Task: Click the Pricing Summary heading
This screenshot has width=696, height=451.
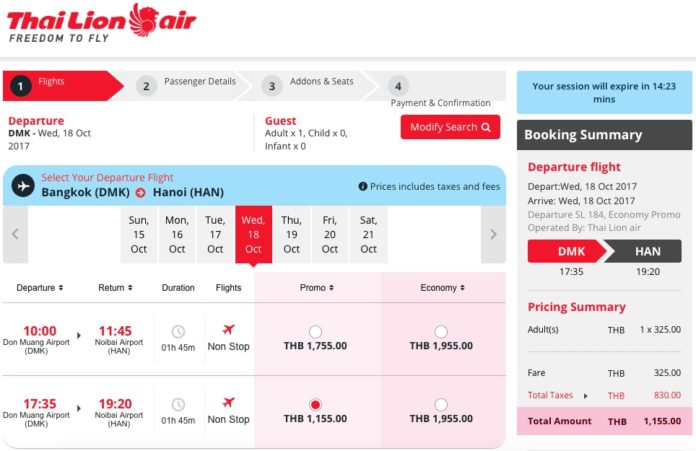Action: coord(576,307)
